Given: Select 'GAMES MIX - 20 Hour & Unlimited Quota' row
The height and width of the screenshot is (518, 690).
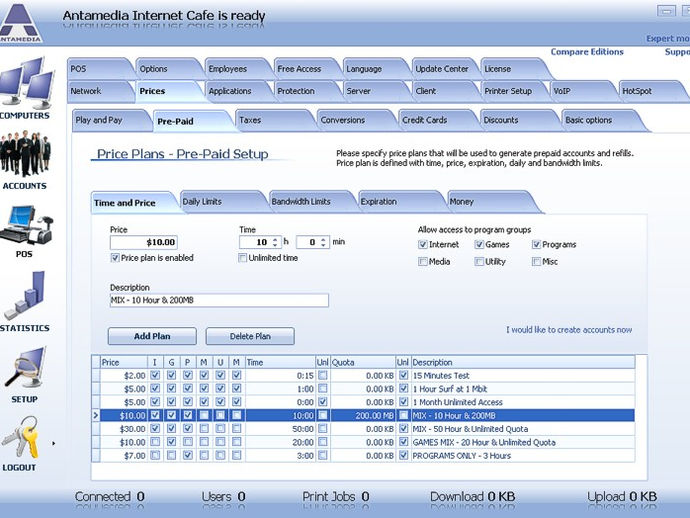Looking at the screenshot, I should point(363,442).
